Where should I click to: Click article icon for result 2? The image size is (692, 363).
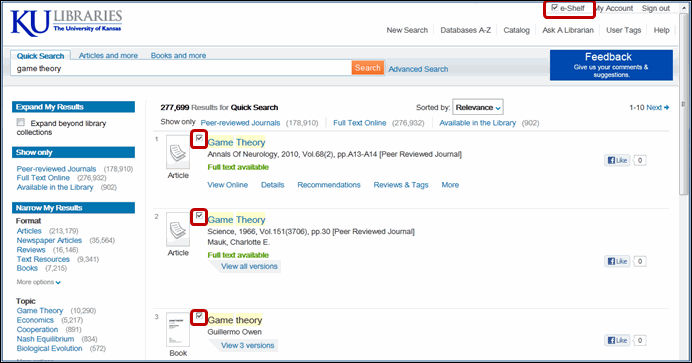point(178,229)
